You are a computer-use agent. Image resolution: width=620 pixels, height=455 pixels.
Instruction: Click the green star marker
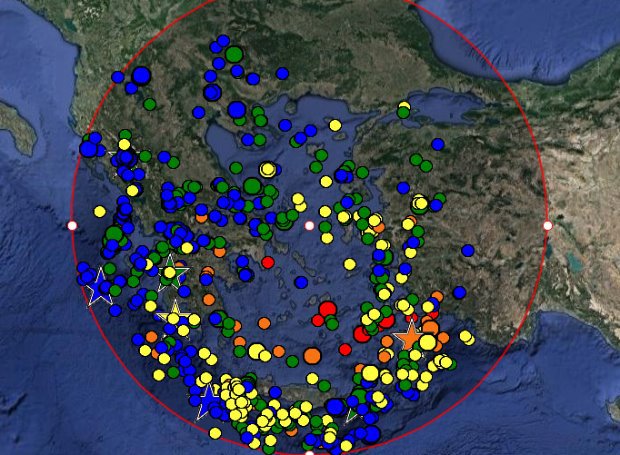click(170, 271)
